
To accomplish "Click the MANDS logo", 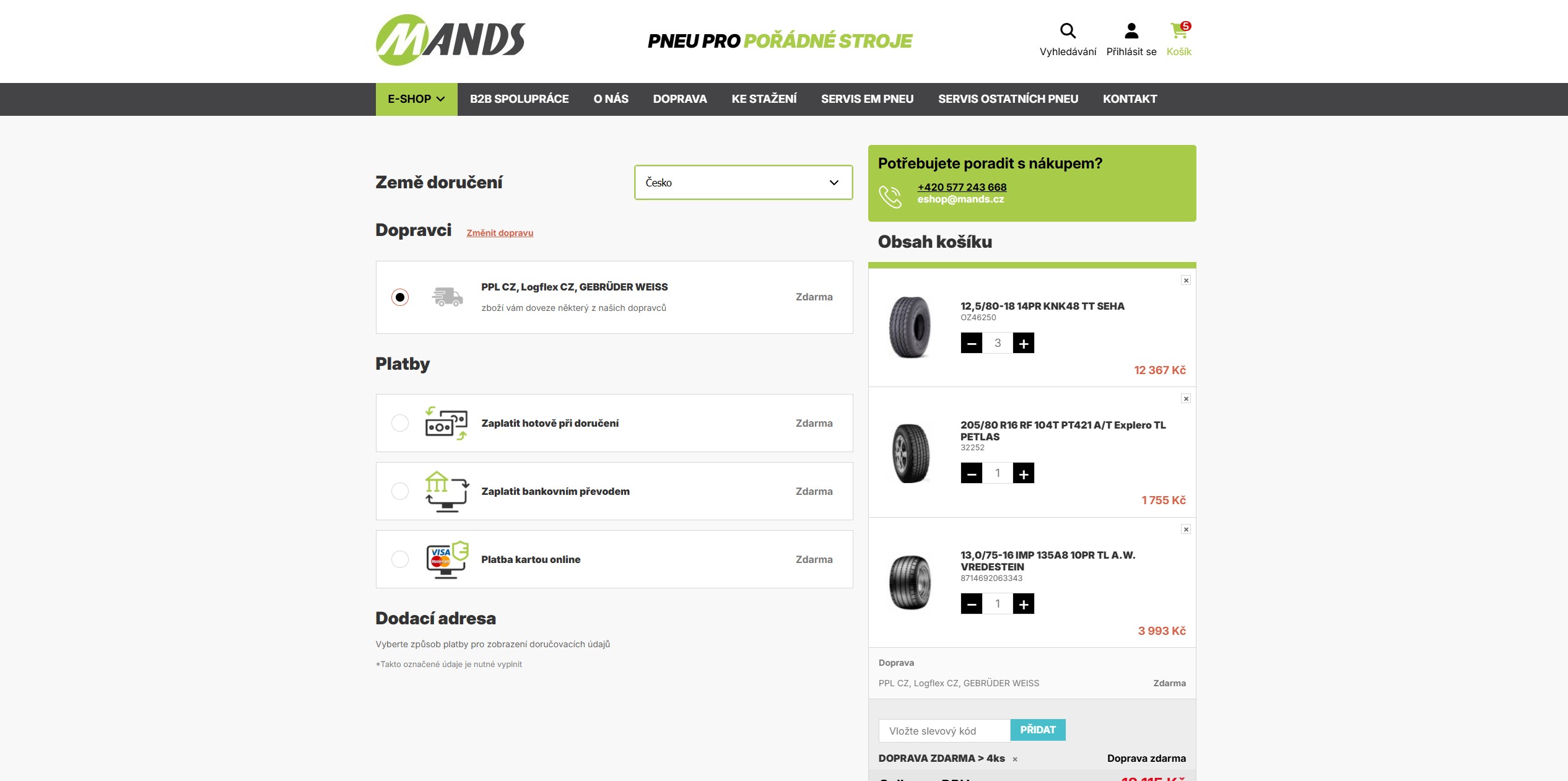I will pos(450,40).
